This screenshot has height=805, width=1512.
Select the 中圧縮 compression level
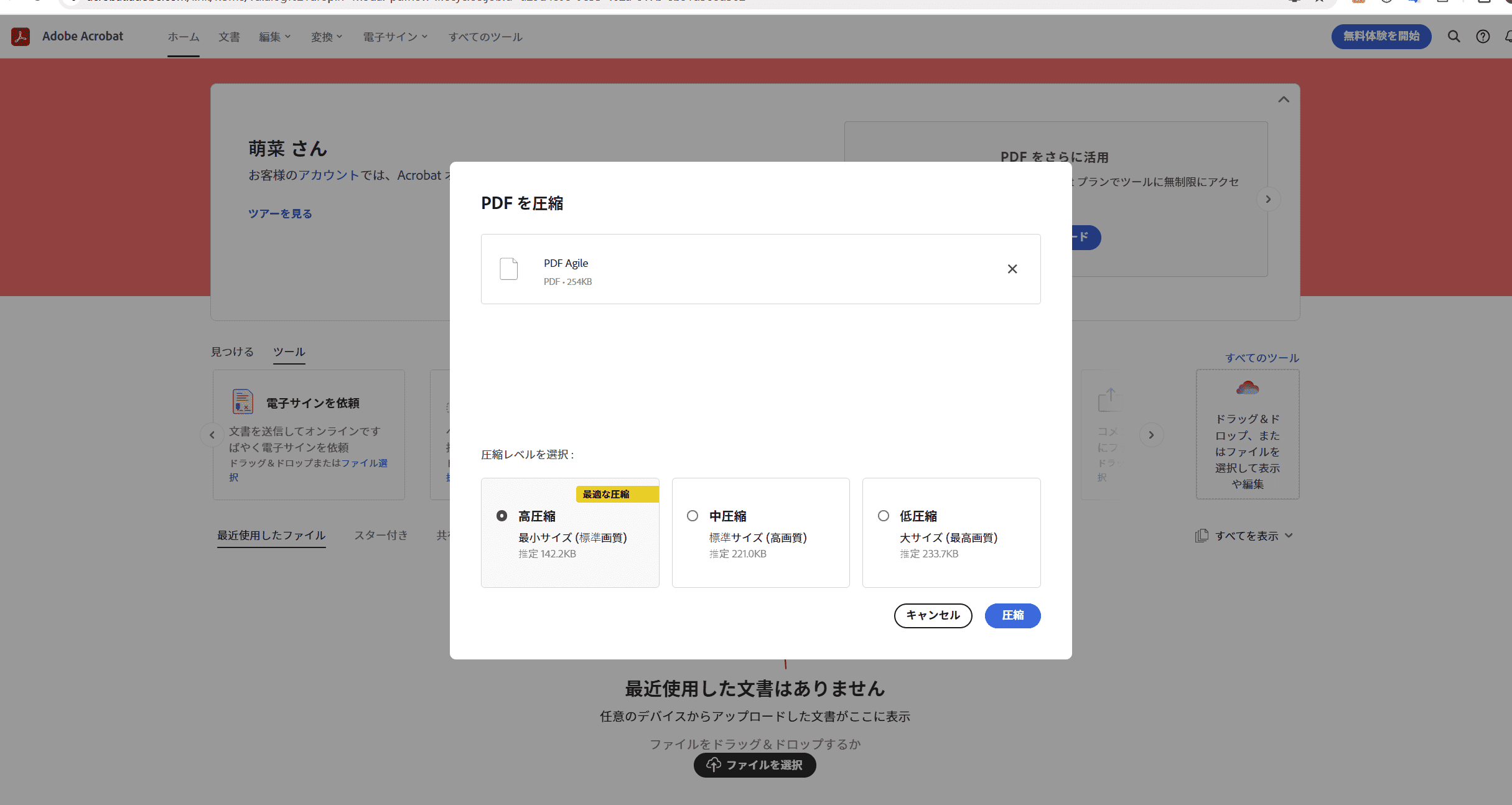pos(692,516)
